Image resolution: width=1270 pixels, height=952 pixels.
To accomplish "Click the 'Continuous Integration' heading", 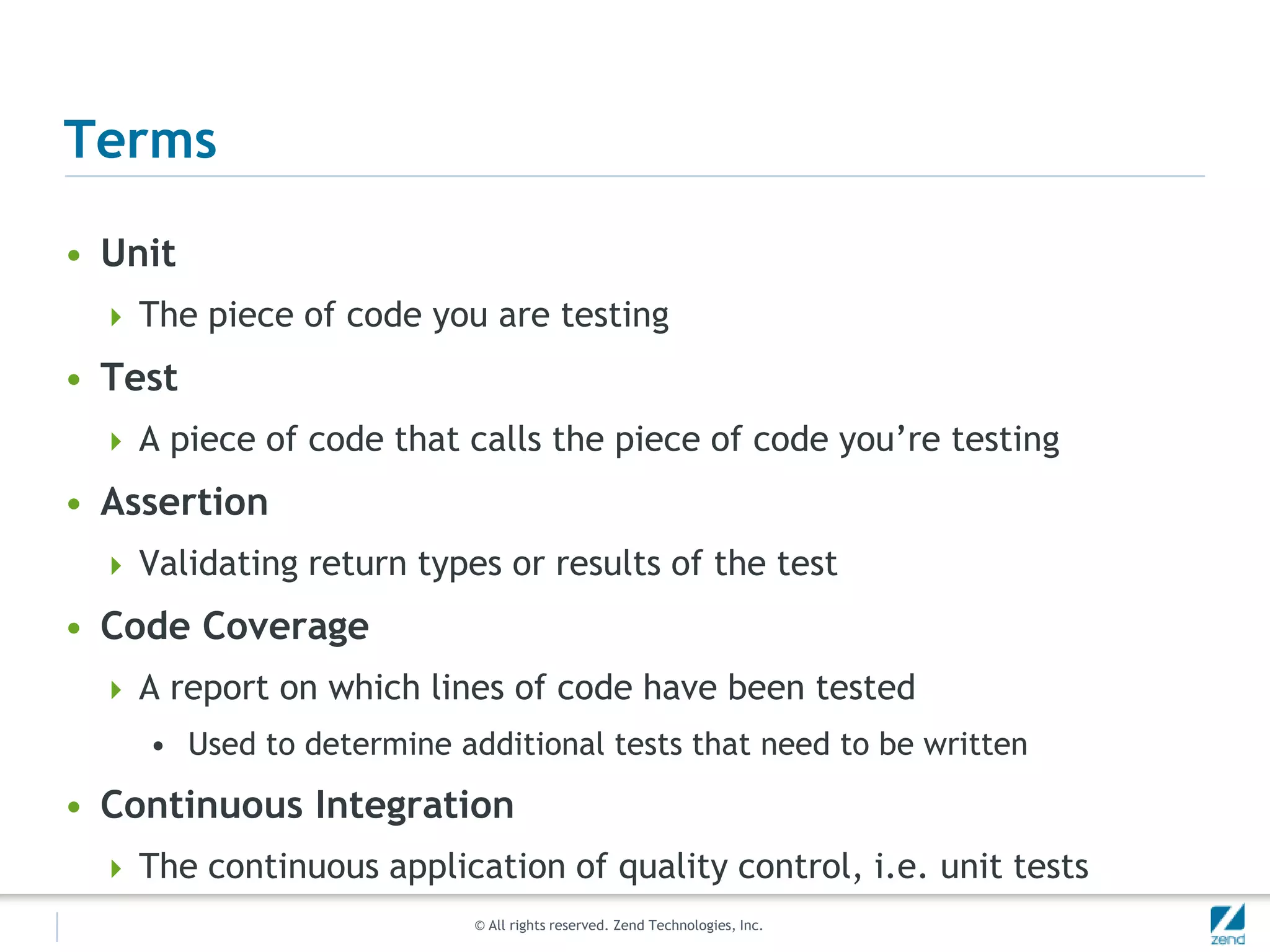I will tap(308, 805).
